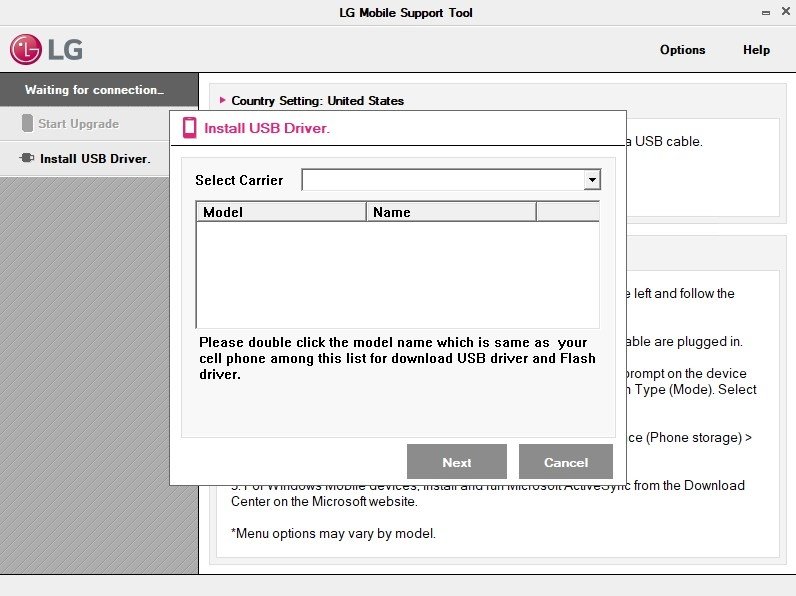Viewport: 796px width, 596px height.
Task: Click the USB plug icon in sidebar
Action: coord(27,158)
